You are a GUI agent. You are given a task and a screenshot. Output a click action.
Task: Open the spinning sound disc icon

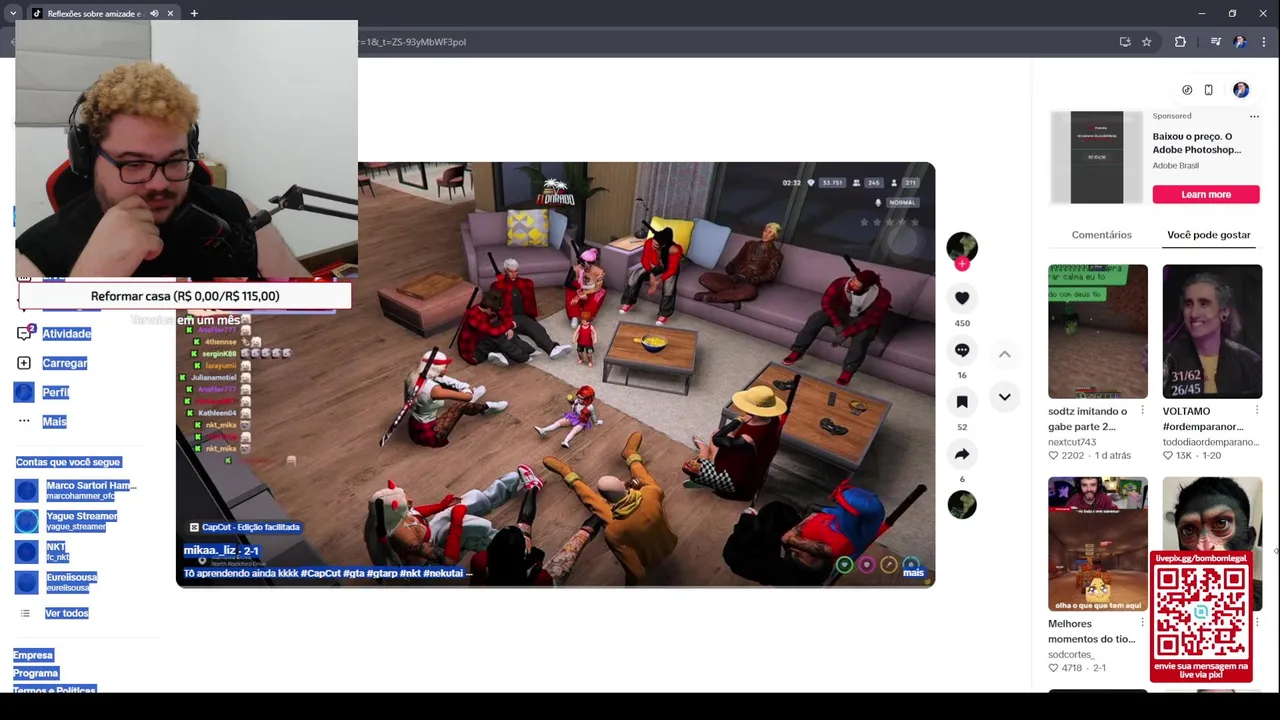962,505
